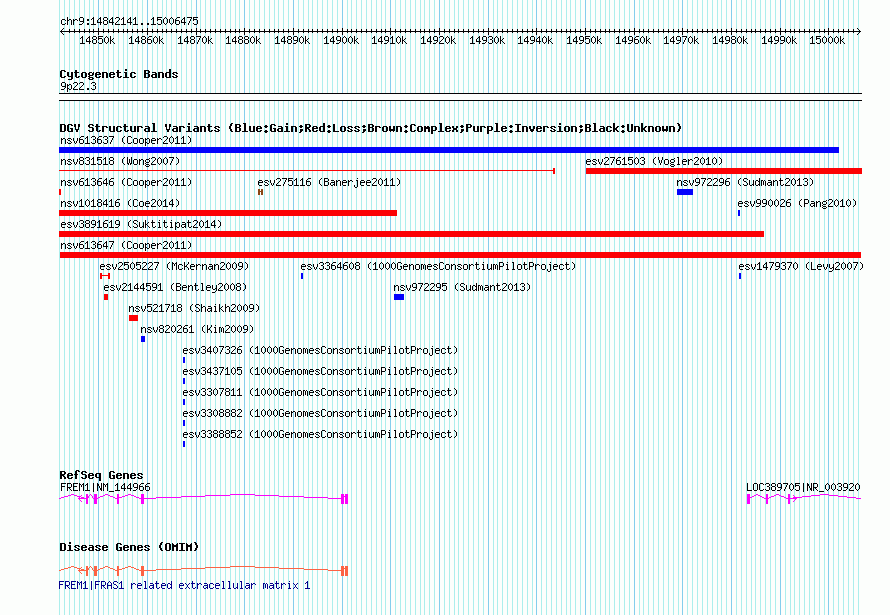
Task: Click the red nsv1018416 loss bar
Action: pos(228,213)
